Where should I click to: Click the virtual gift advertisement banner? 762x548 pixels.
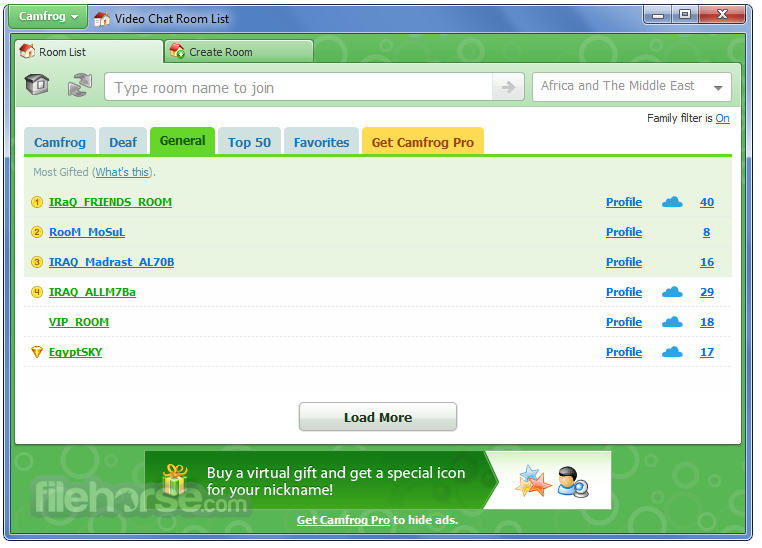[x=378, y=480]
